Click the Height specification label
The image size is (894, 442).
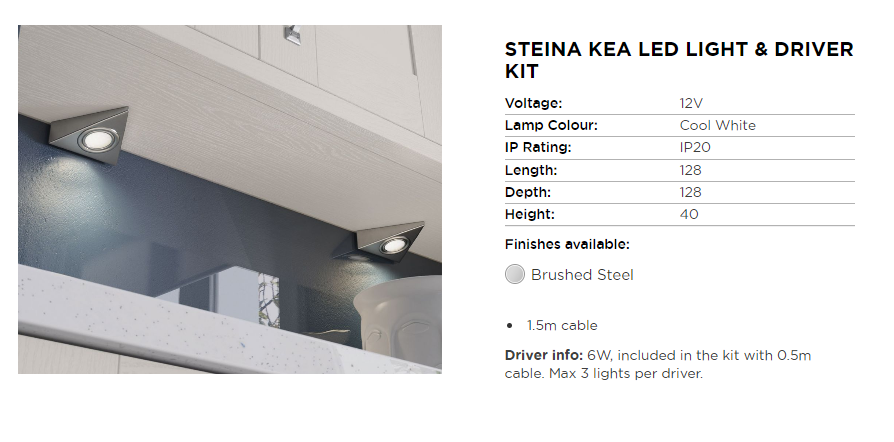[530, 214]
